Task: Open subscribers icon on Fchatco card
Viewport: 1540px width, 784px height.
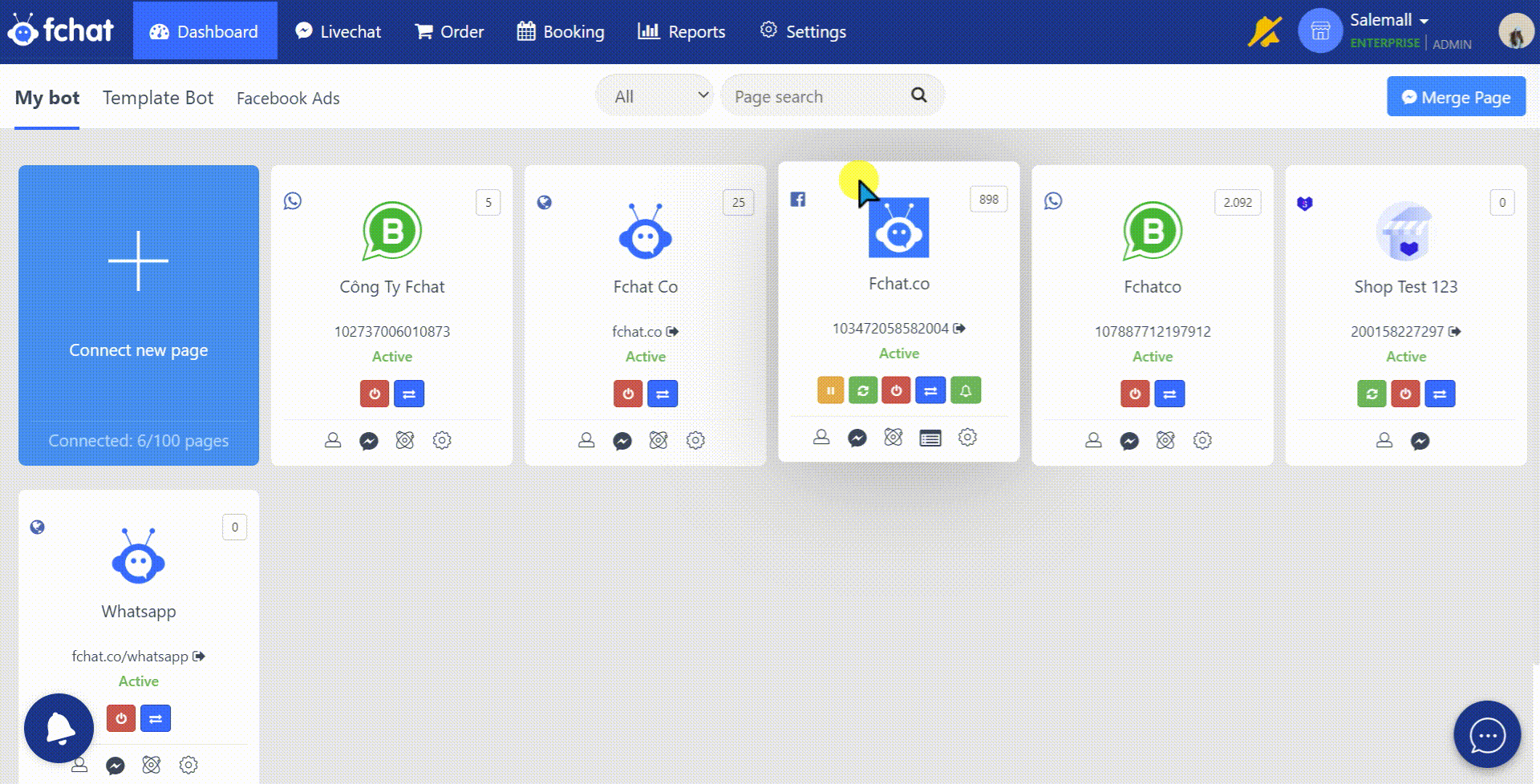Action: pos(1093,440)
